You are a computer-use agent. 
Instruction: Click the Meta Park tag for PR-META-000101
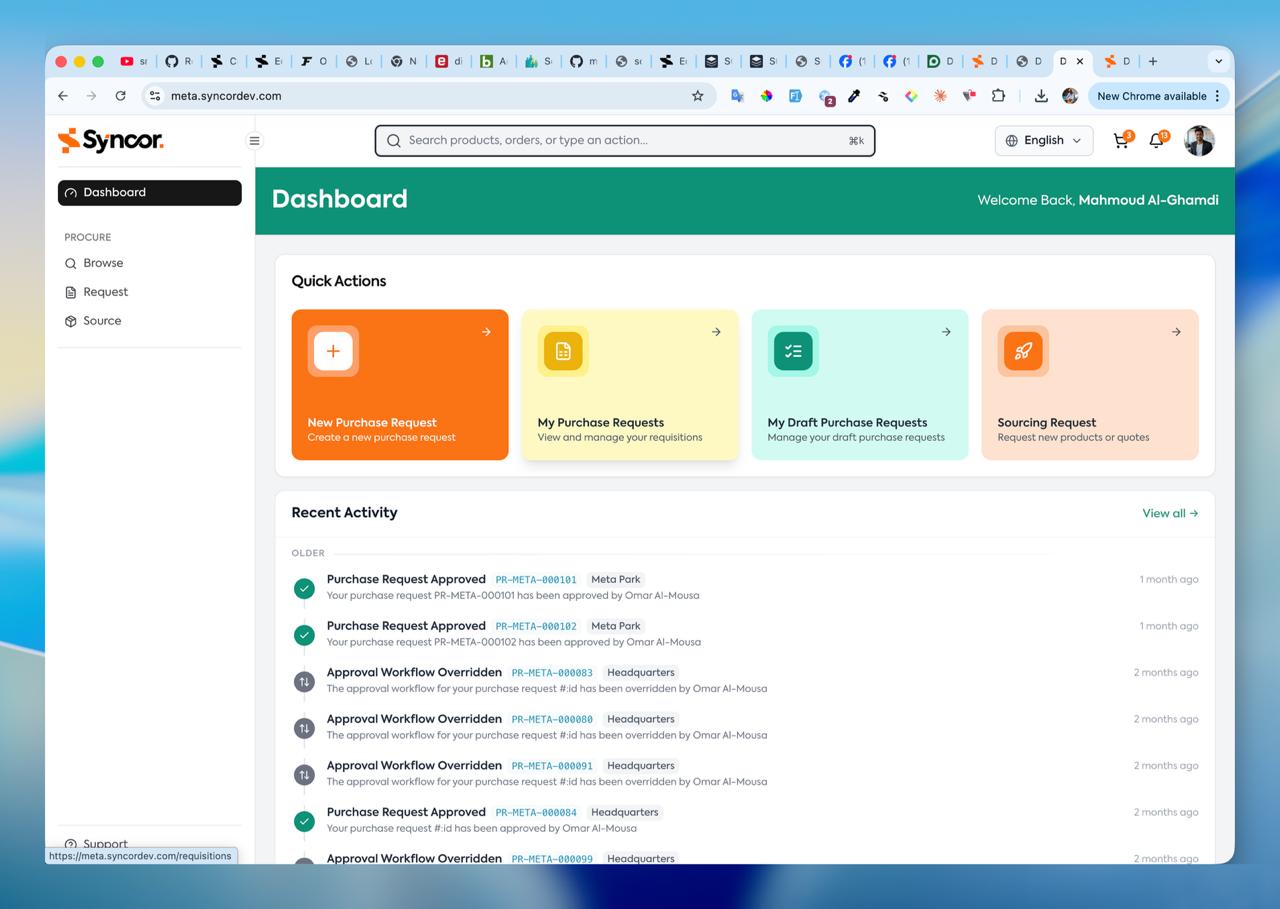coord(616,579)
